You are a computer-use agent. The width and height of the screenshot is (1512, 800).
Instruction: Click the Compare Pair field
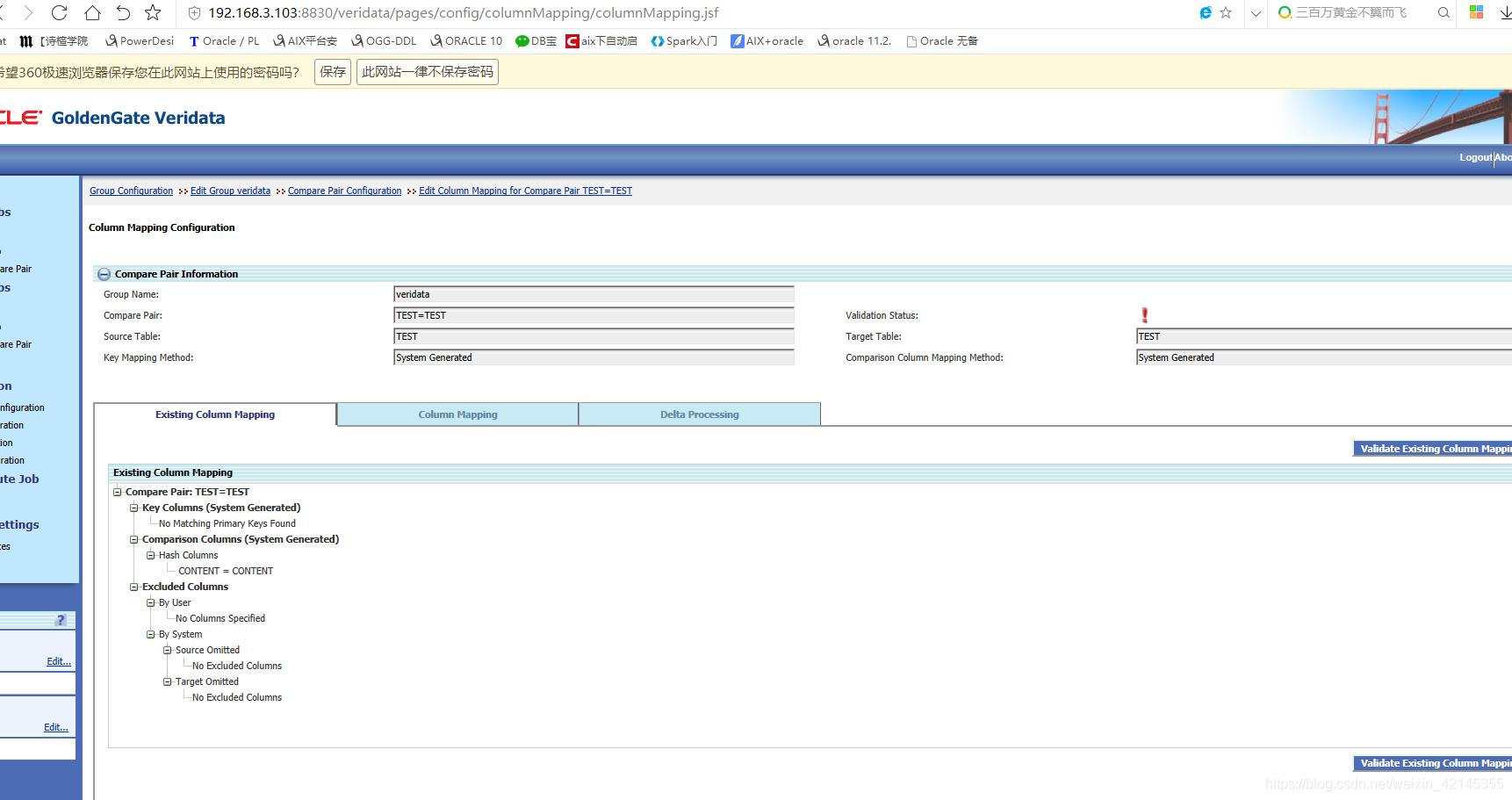click(594, 315)
